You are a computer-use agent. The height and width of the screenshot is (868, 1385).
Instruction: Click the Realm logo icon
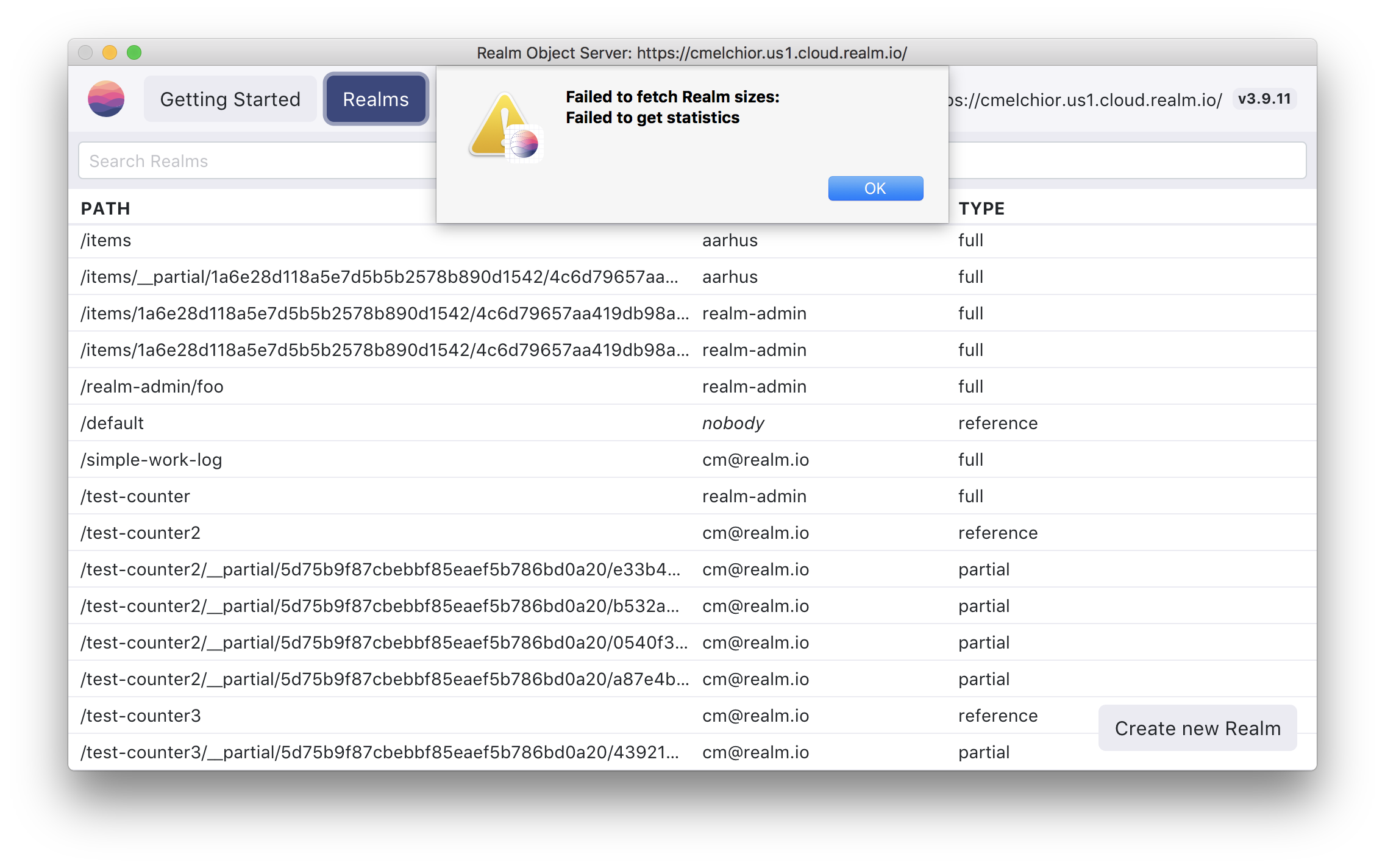(106, 99)
